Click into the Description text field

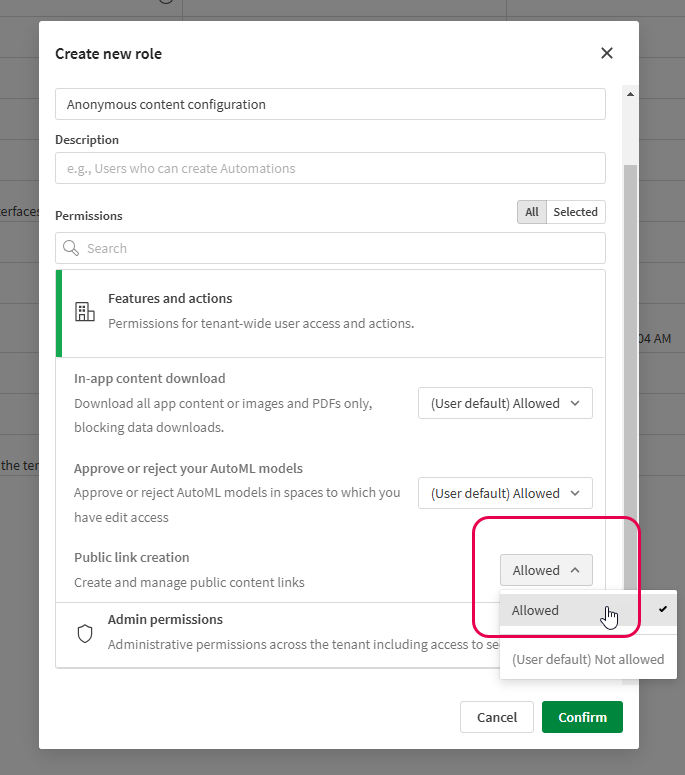(330, 168)
